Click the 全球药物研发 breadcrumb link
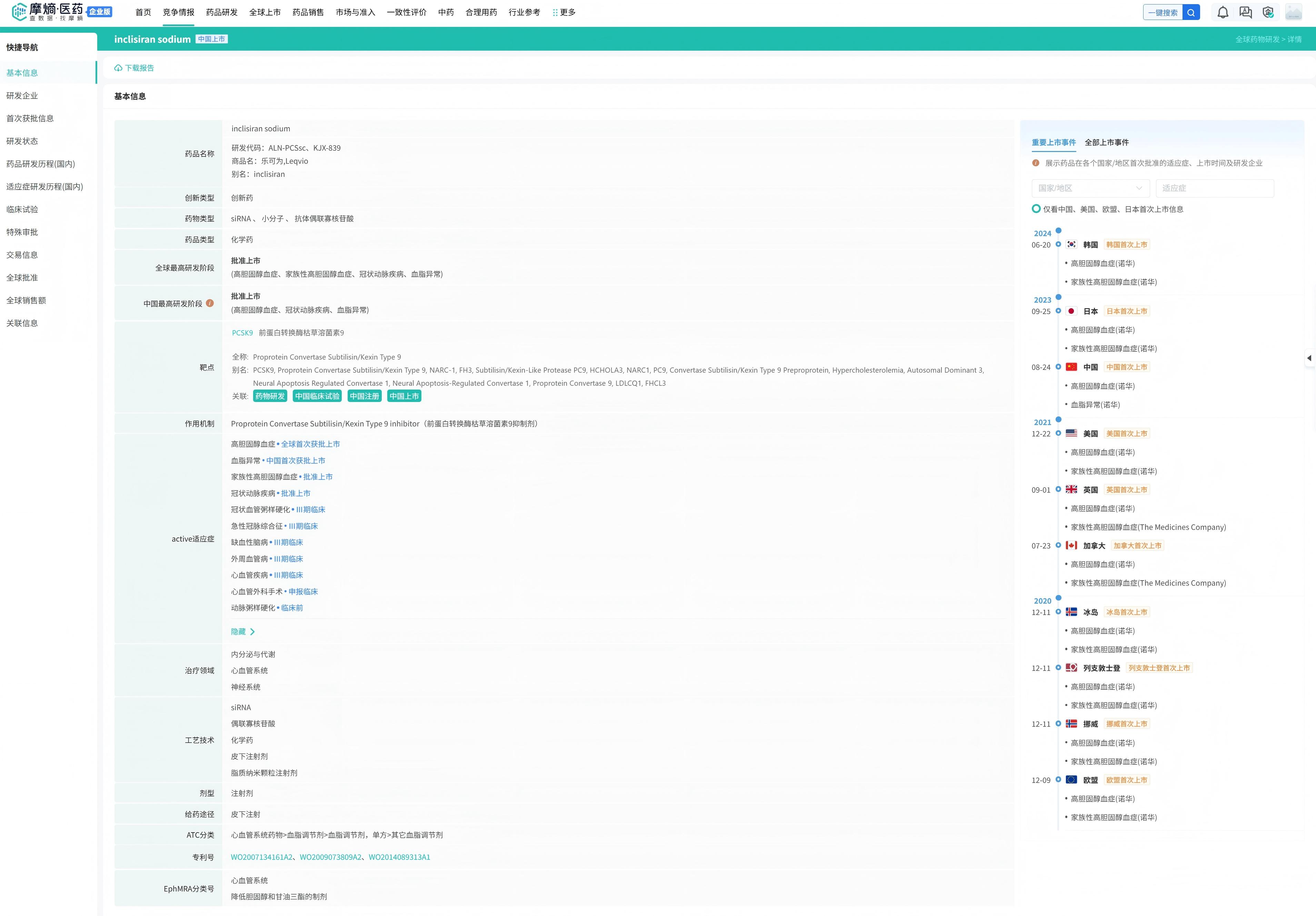This screenshot has width=1316, height=916. click(1257, 40)
